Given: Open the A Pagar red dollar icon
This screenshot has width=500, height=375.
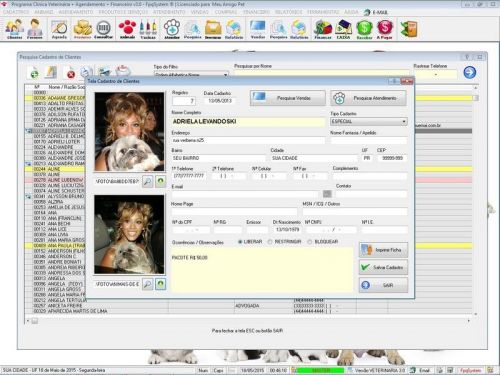Looking at the screenshot, I should [384, 29].
